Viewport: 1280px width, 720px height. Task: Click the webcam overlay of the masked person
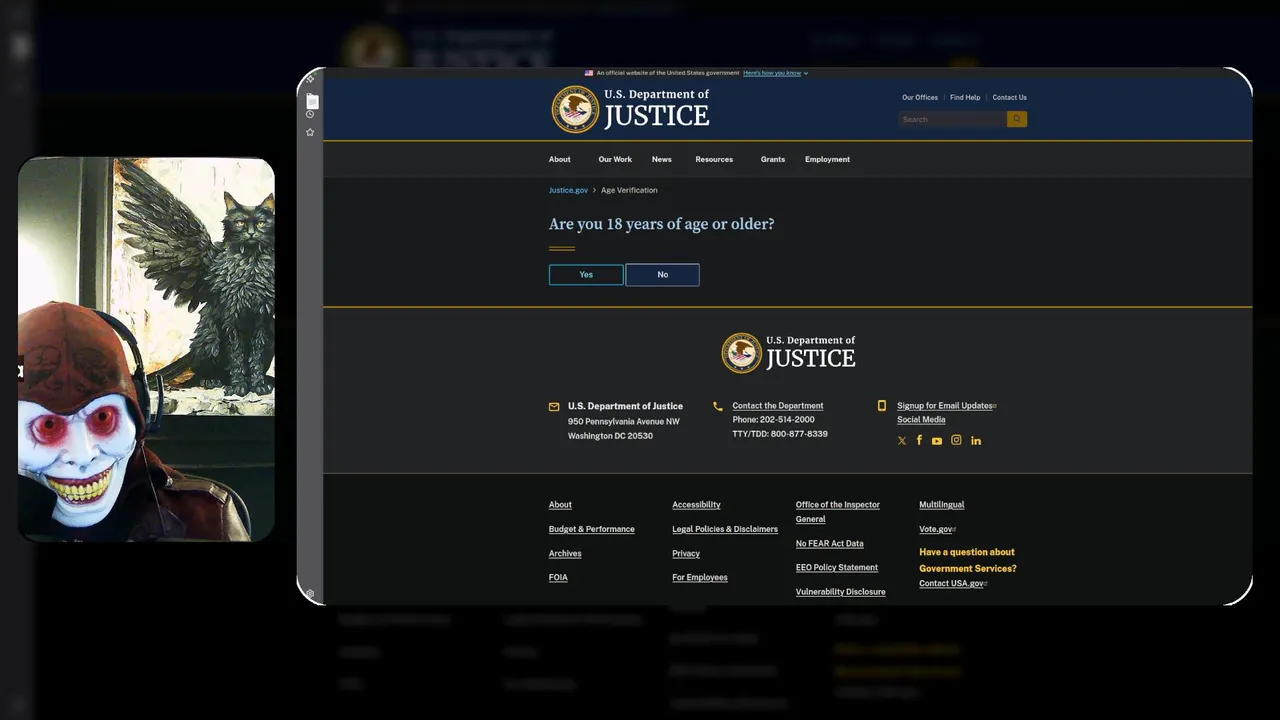point(146,349)
